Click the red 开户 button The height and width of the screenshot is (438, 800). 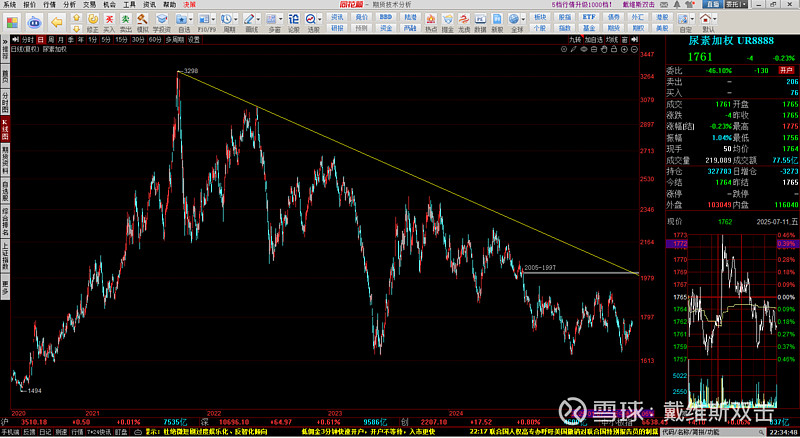(786, 70)
